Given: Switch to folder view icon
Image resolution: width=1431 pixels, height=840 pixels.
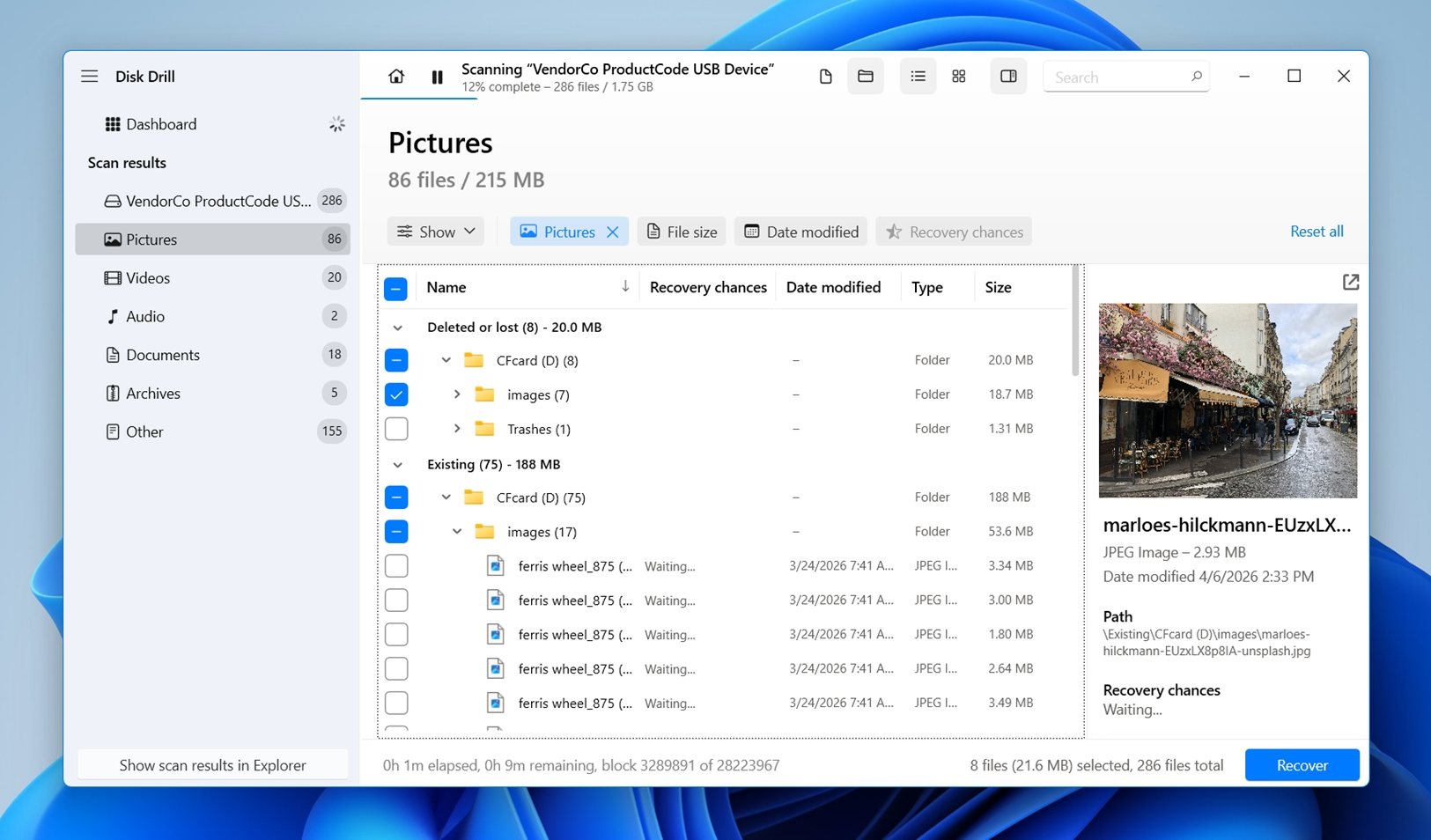Looking at the screenshot, I should [866, 77].
